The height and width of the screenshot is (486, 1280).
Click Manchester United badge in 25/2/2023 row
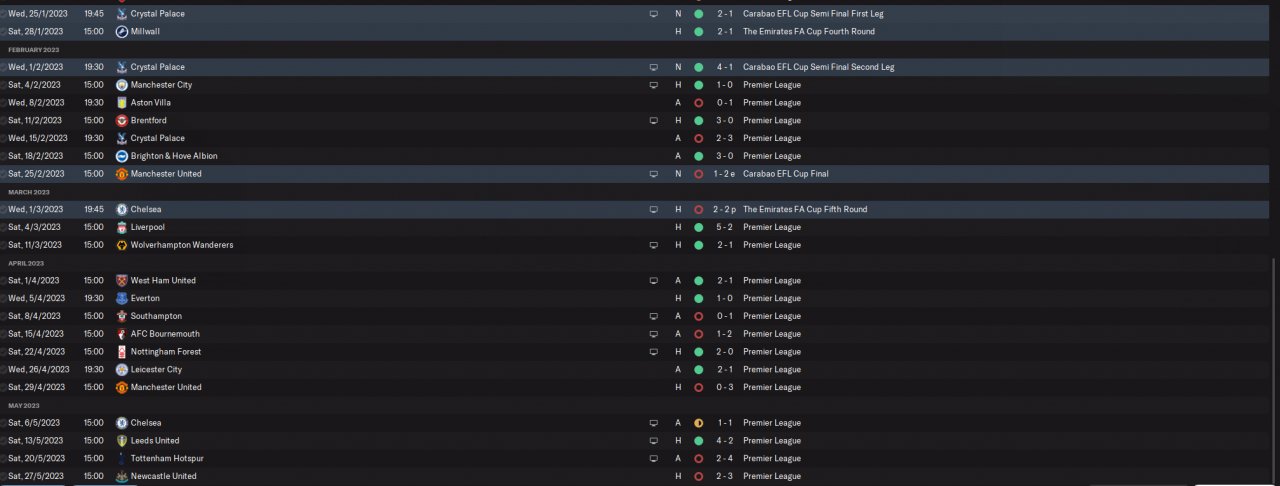121,174
